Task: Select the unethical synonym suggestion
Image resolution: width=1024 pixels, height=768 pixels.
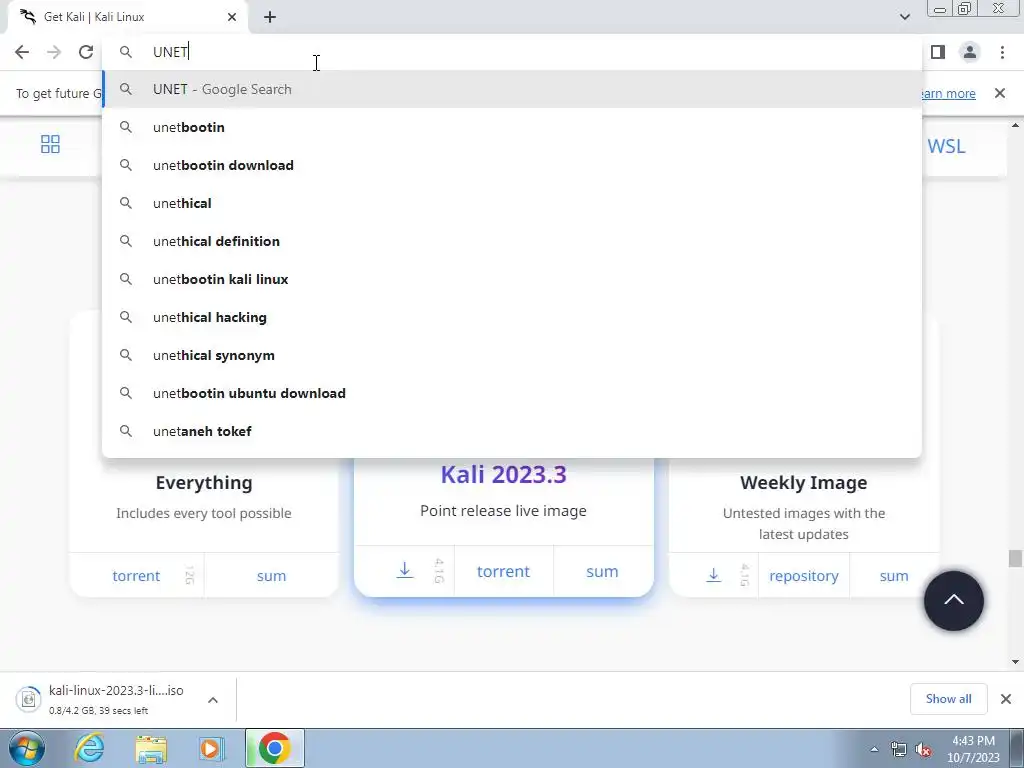Action: click(x=513, y=355)
